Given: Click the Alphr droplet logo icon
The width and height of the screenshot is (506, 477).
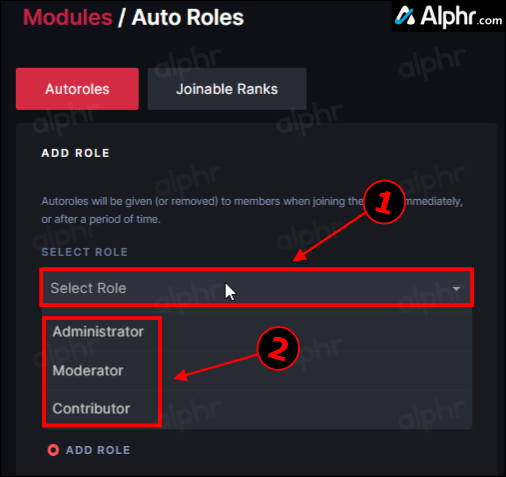Looking at the screenshot, I should [405, 15].
